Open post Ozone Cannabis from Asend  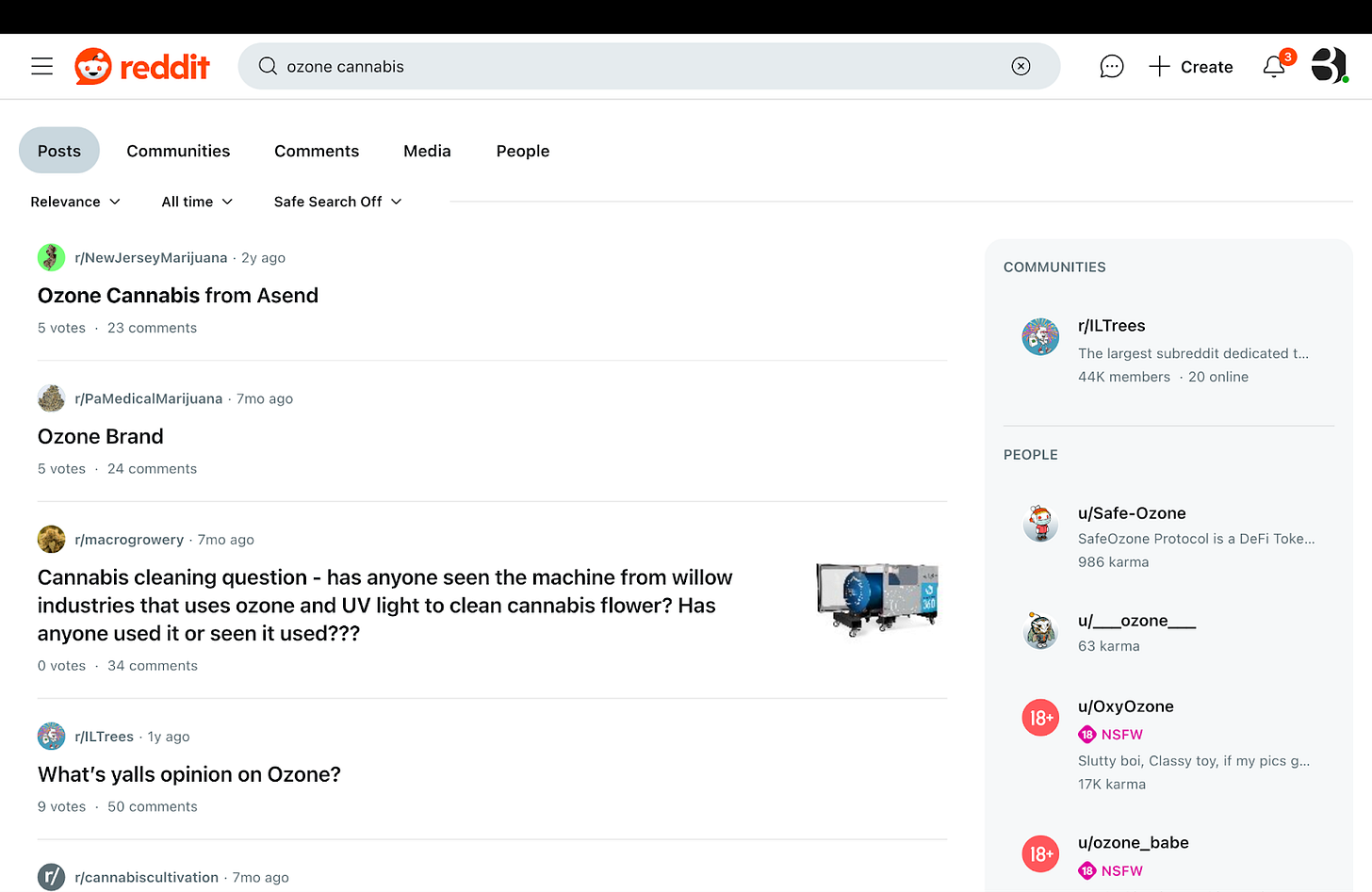[x=178, y=296]
